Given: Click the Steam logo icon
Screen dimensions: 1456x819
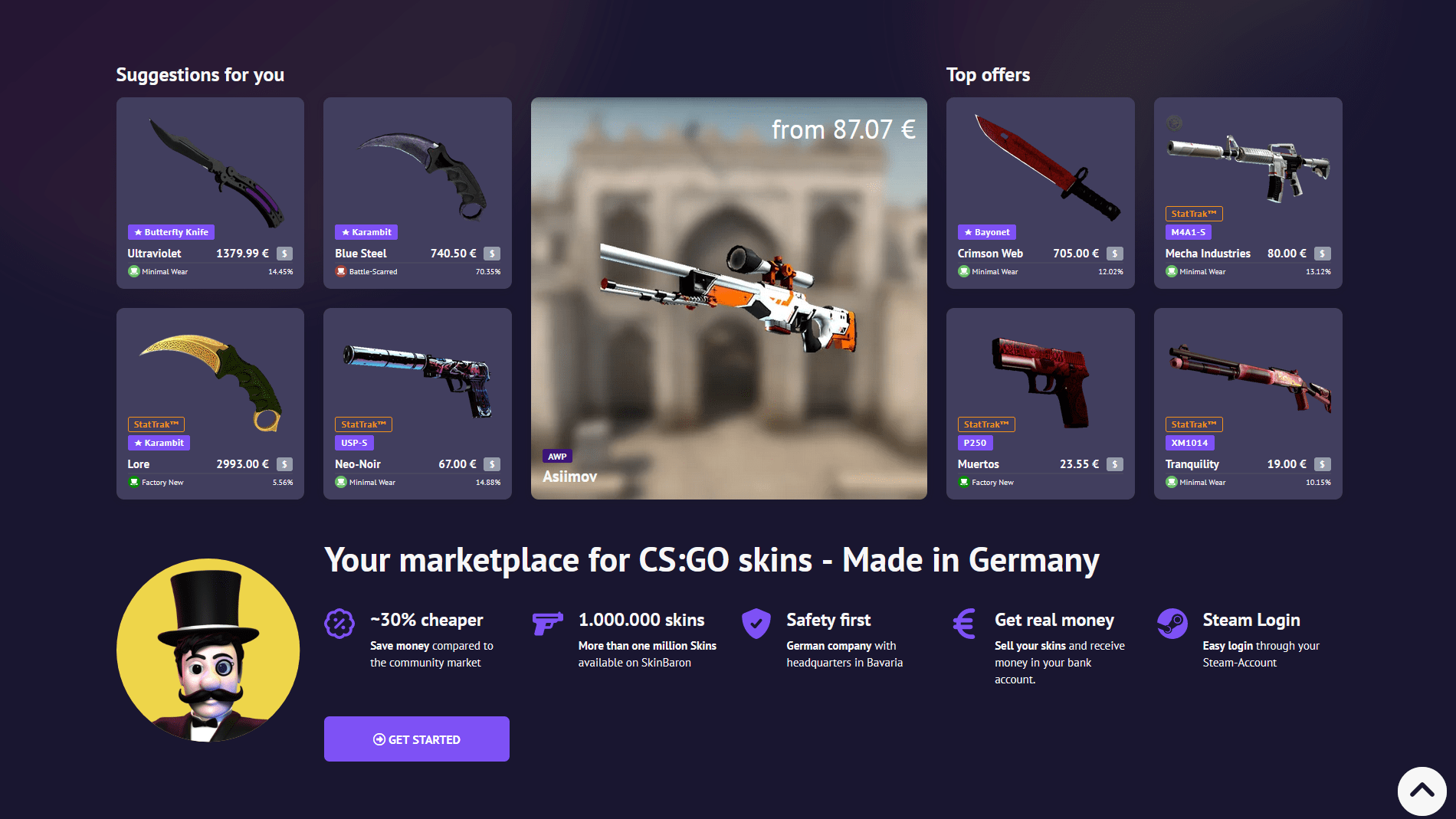Looking at the screenshot, I should coord(1172,624).
